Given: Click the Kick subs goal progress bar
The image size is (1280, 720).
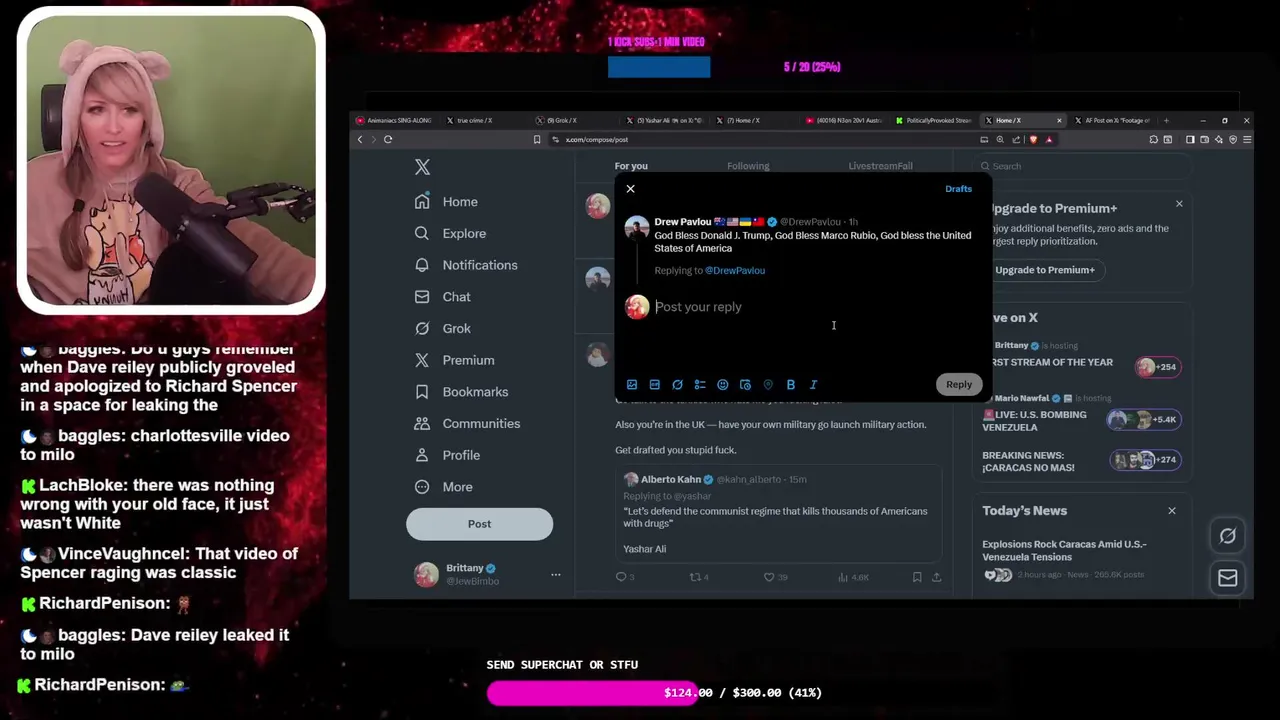Looking at the screenshot, I should 659,67.
